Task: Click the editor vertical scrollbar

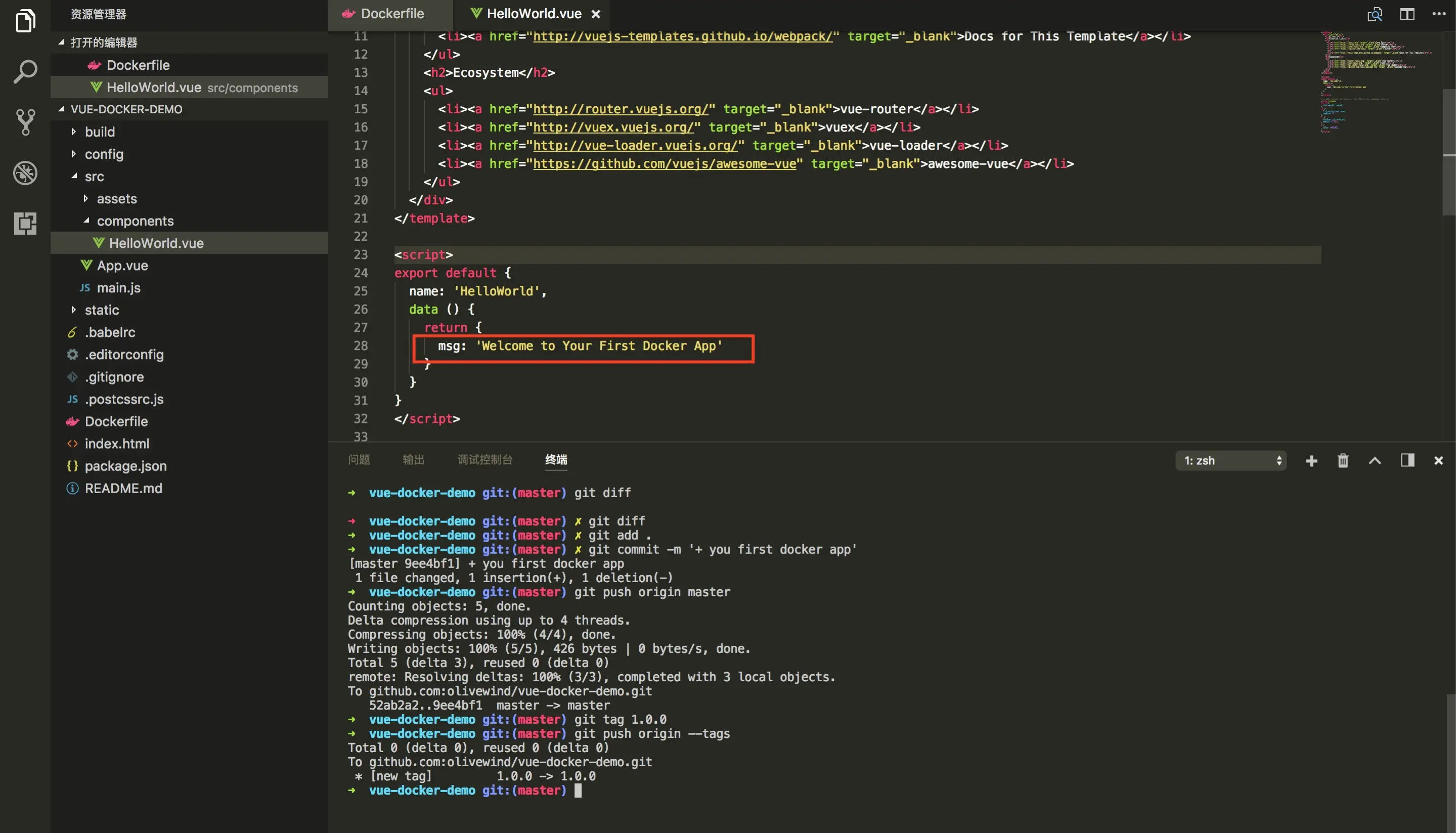Action: [x=1449, y=152]
